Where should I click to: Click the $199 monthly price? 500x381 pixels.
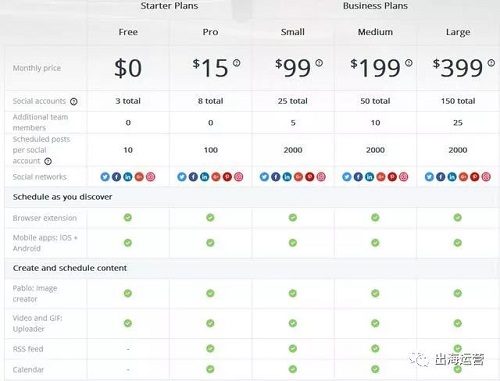[x=375, y=68]
